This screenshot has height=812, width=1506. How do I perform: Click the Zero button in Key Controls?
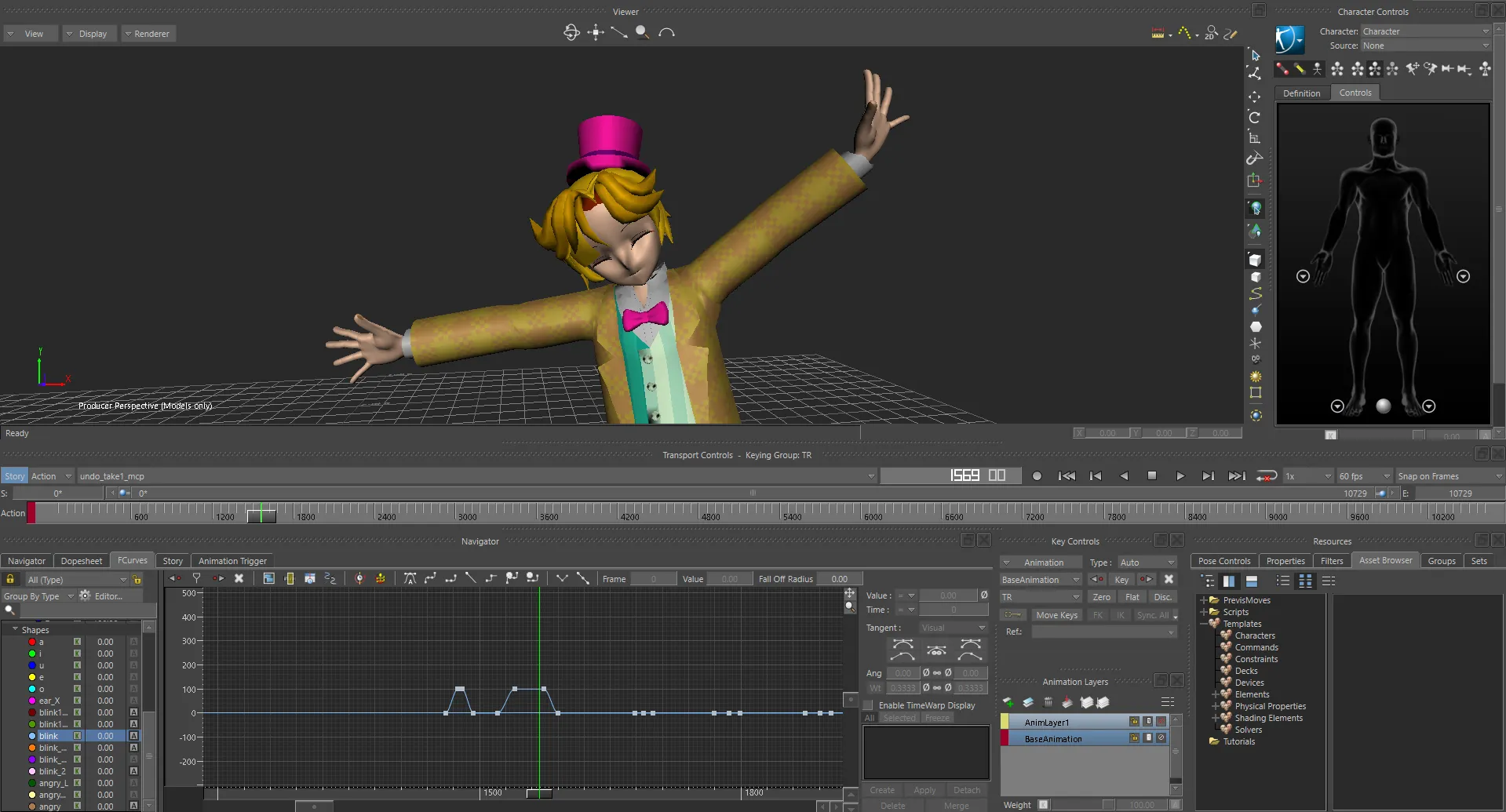tap(1102, 597)
